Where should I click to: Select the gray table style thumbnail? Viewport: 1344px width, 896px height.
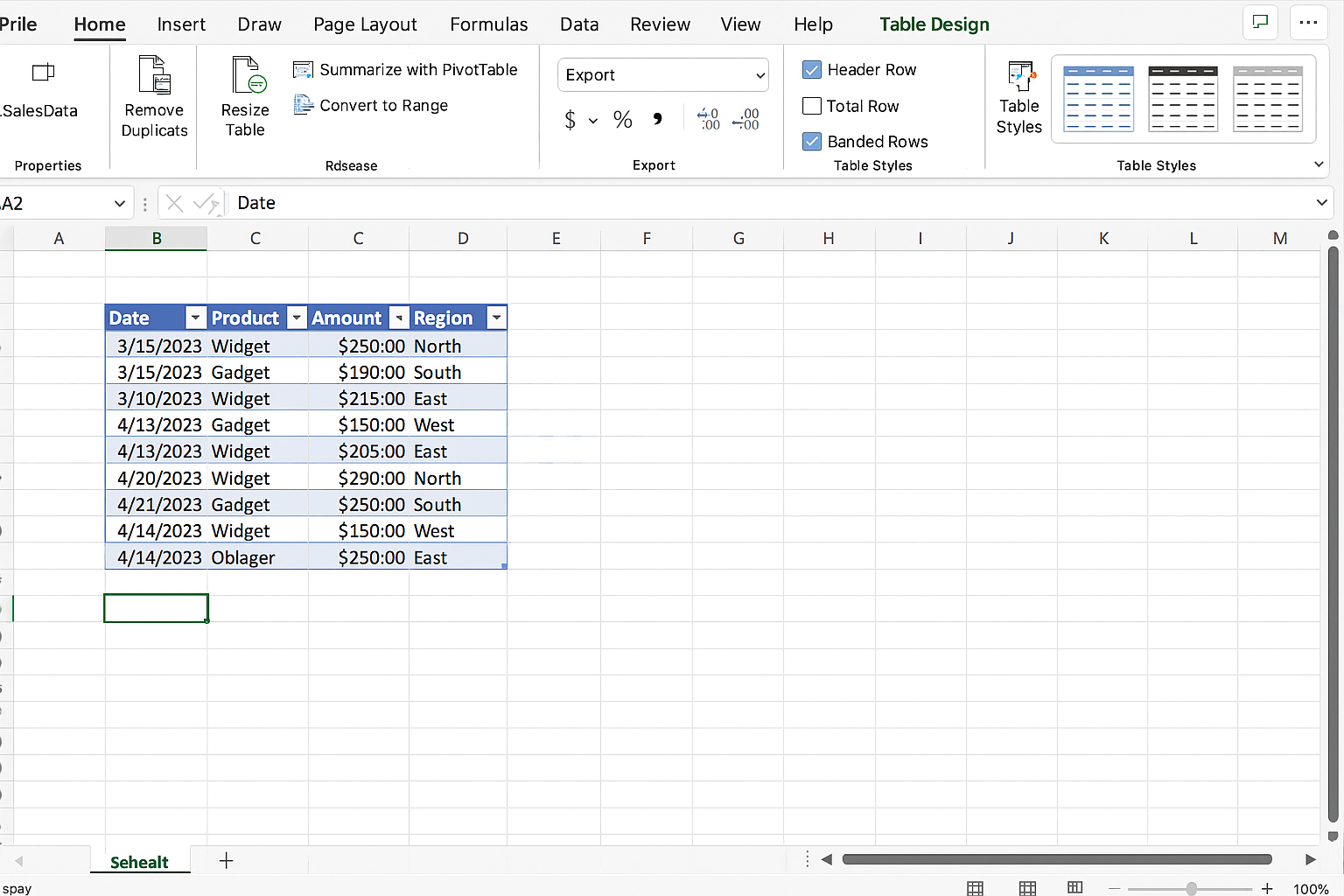[1268, 98]
